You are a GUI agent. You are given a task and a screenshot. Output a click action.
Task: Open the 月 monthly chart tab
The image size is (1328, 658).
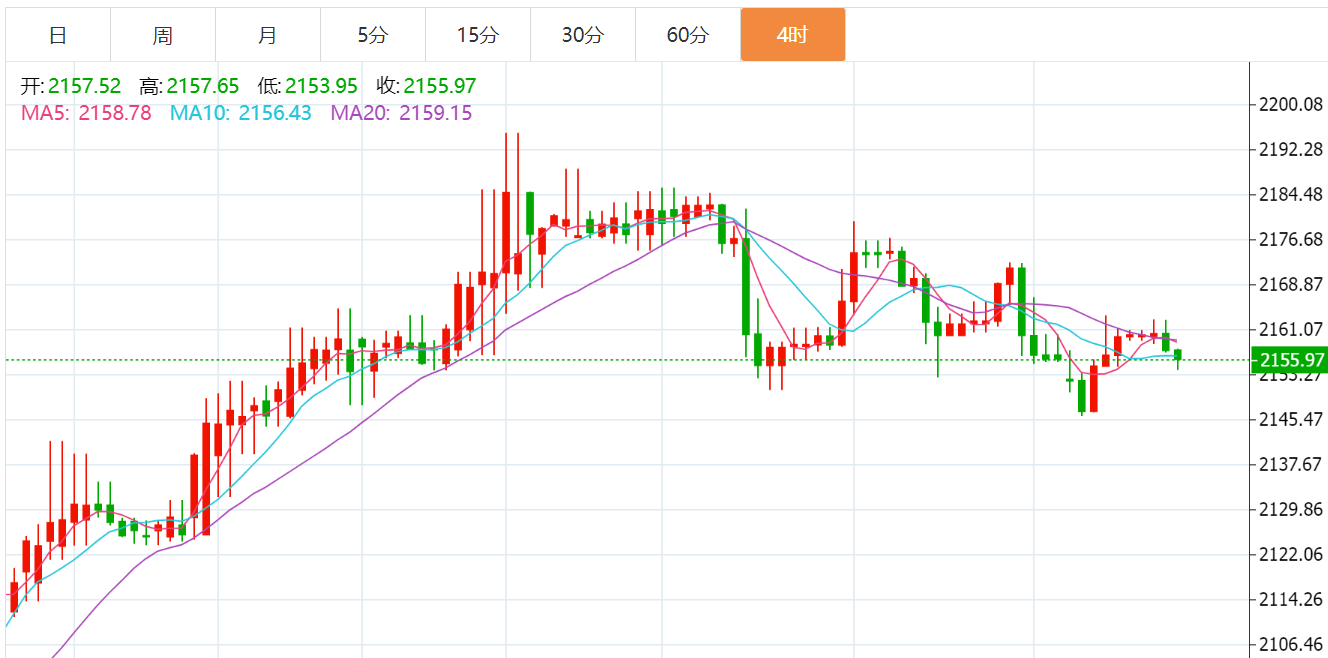click(x=268, y=35)
